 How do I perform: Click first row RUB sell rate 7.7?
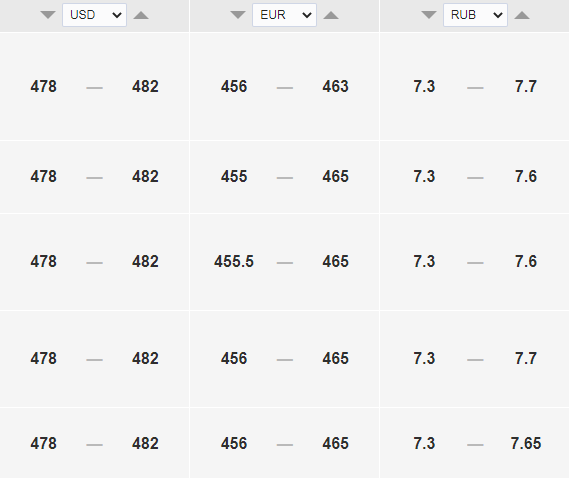[x=526, y=86]
